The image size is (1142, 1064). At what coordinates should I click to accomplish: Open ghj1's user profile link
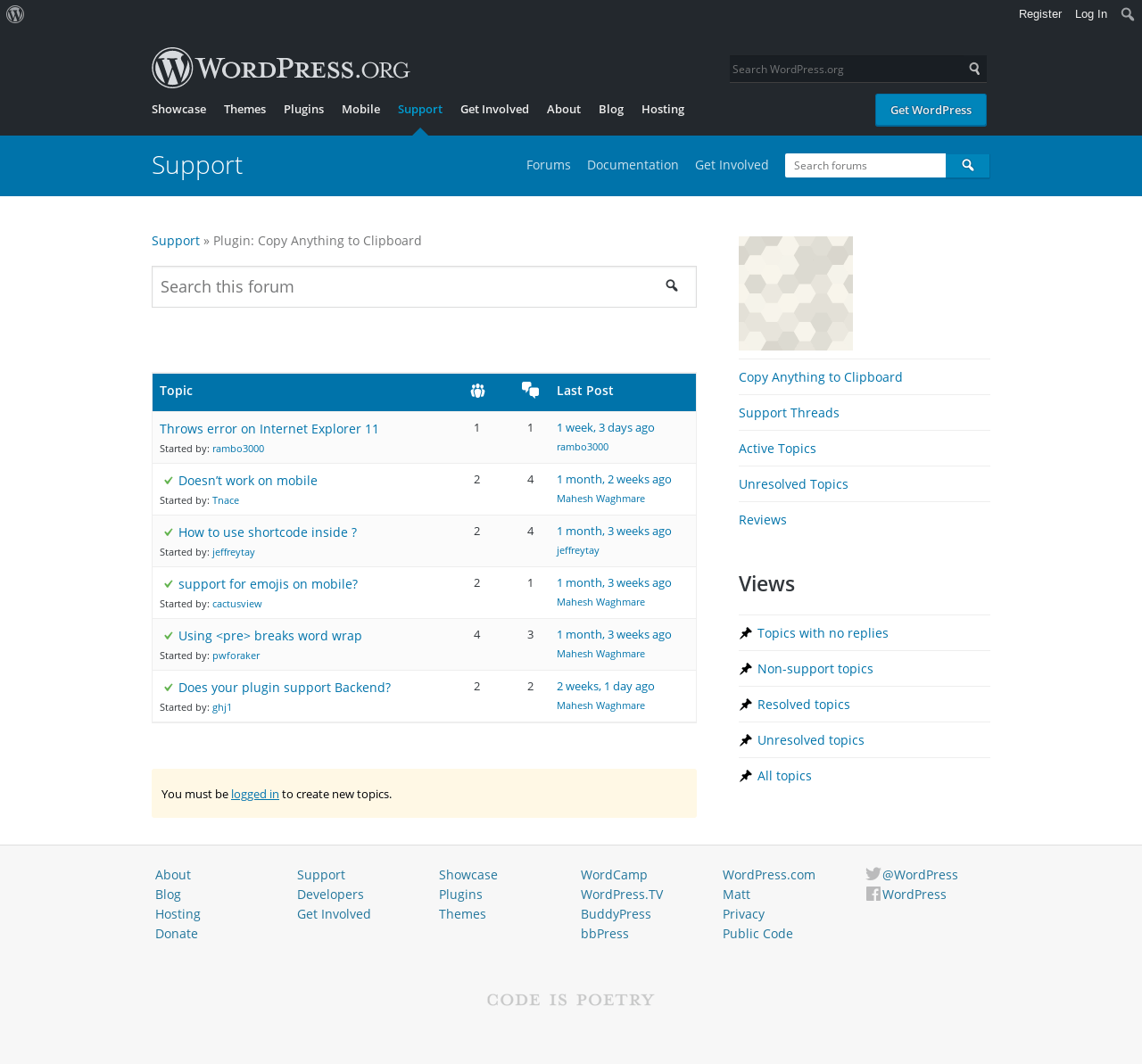coord(222,707)
